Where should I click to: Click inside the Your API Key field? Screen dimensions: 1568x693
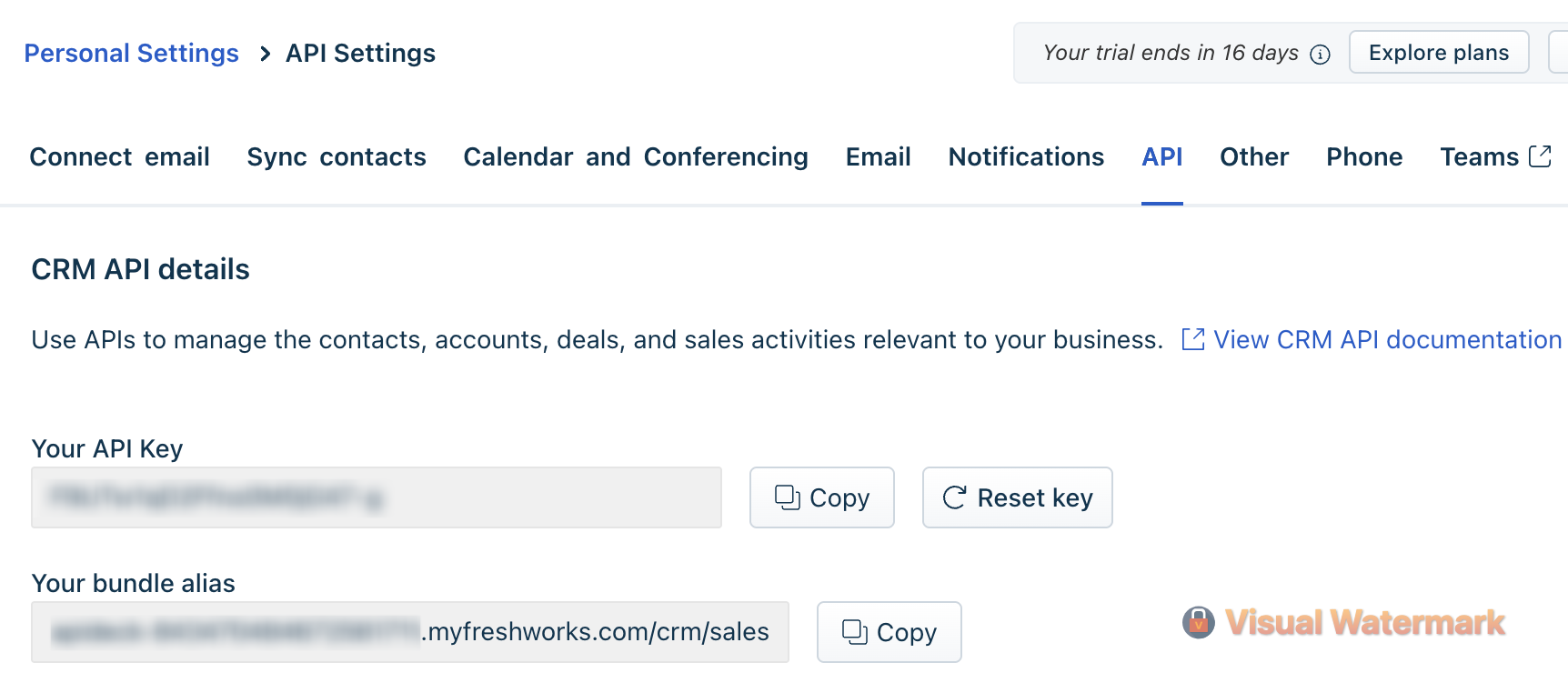point(377,497)
